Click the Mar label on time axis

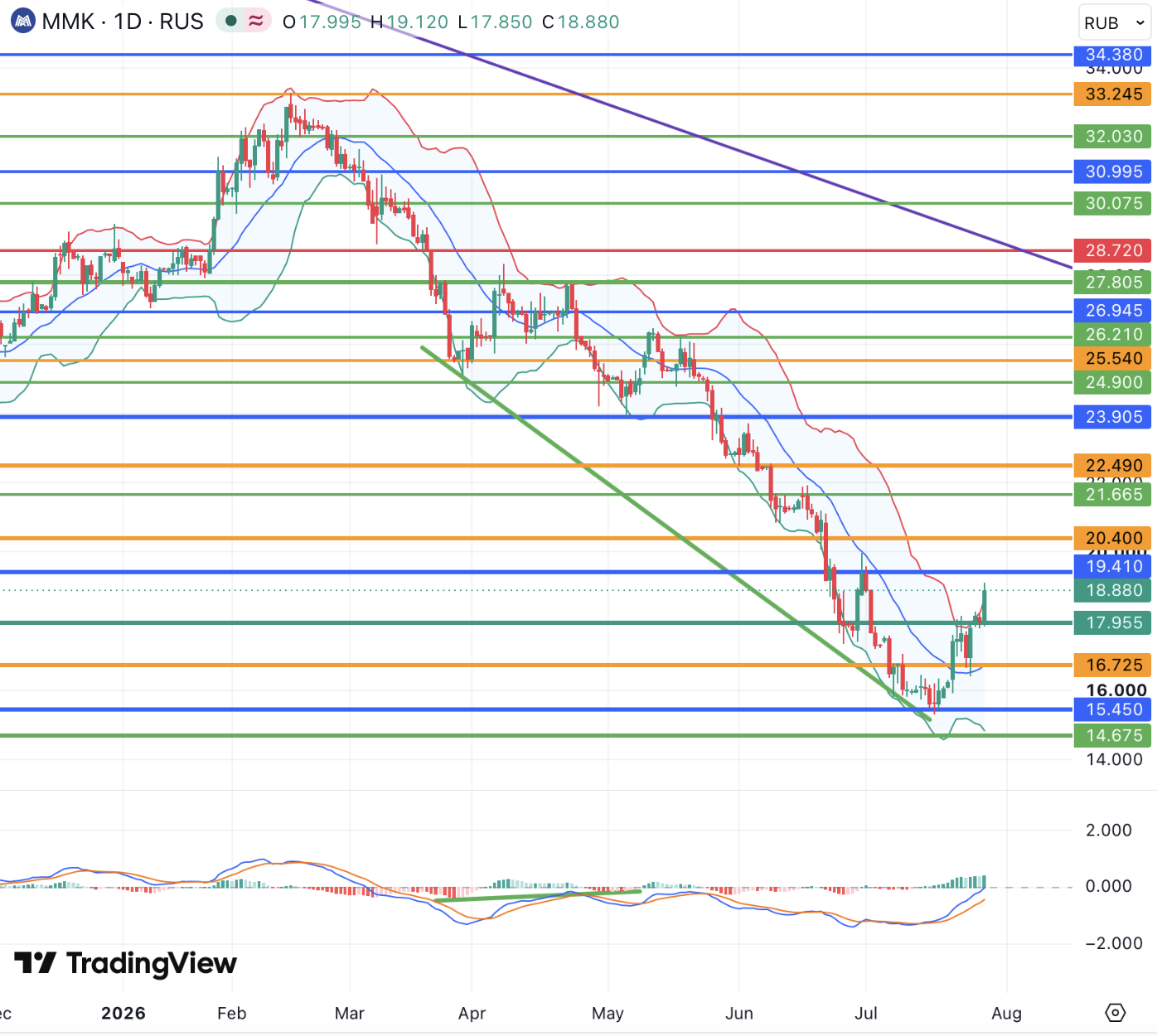350,1013
